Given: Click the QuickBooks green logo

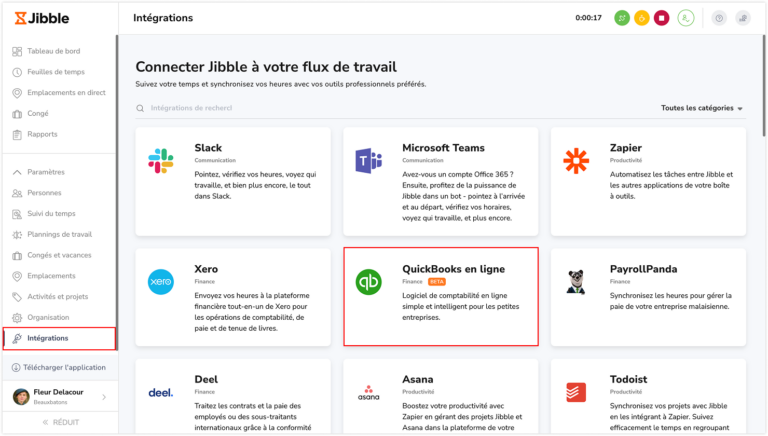Looking at the screenshot, I should (368, 282).
